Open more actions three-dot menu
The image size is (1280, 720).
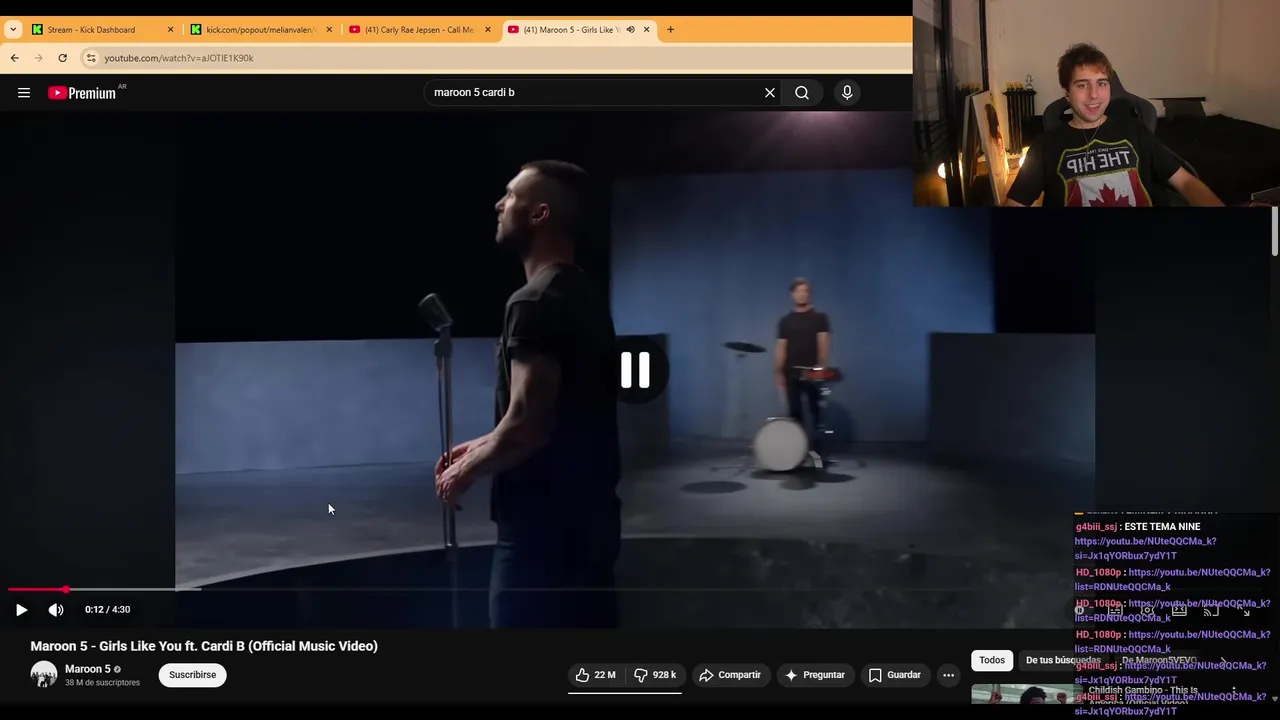[948, 675]
